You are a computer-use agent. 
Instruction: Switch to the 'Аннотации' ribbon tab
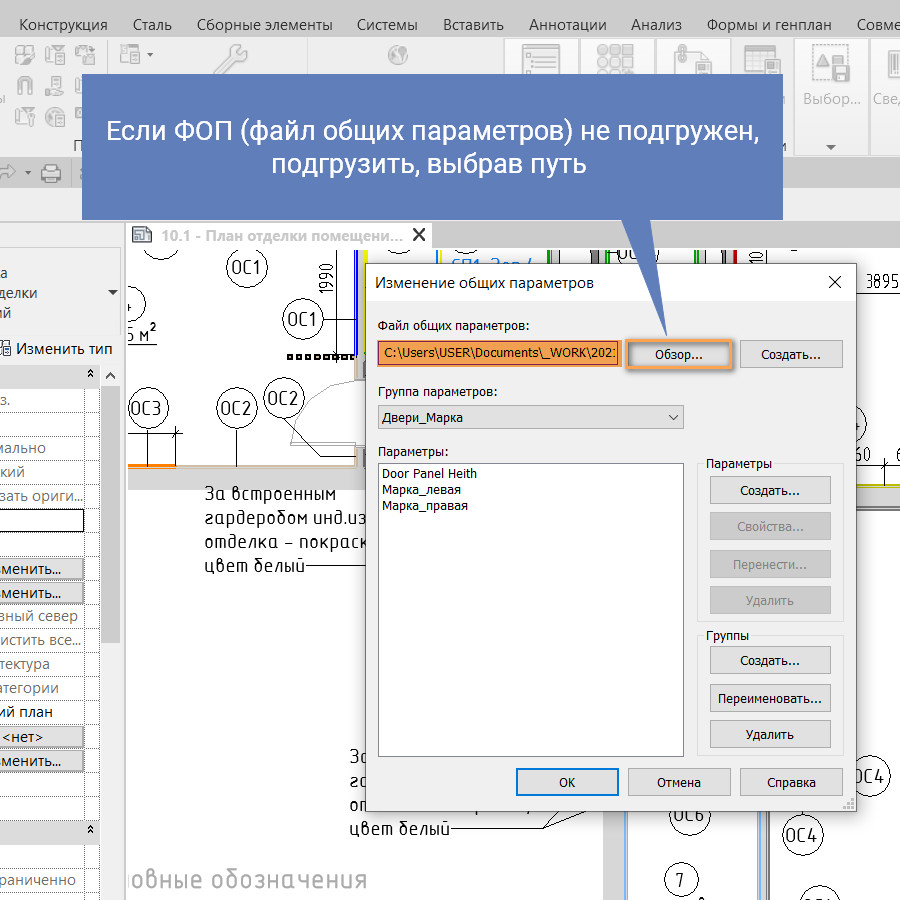click(567, 24)
